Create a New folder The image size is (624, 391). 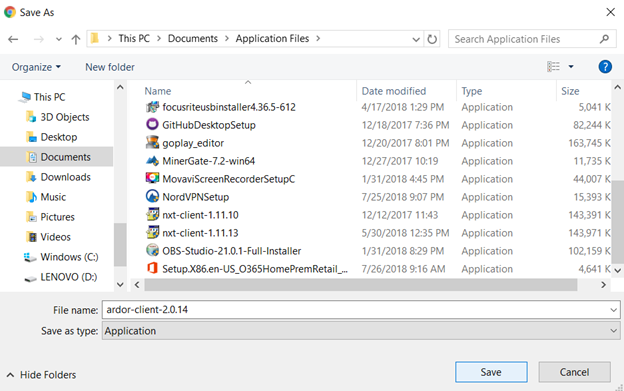point(110,67)
